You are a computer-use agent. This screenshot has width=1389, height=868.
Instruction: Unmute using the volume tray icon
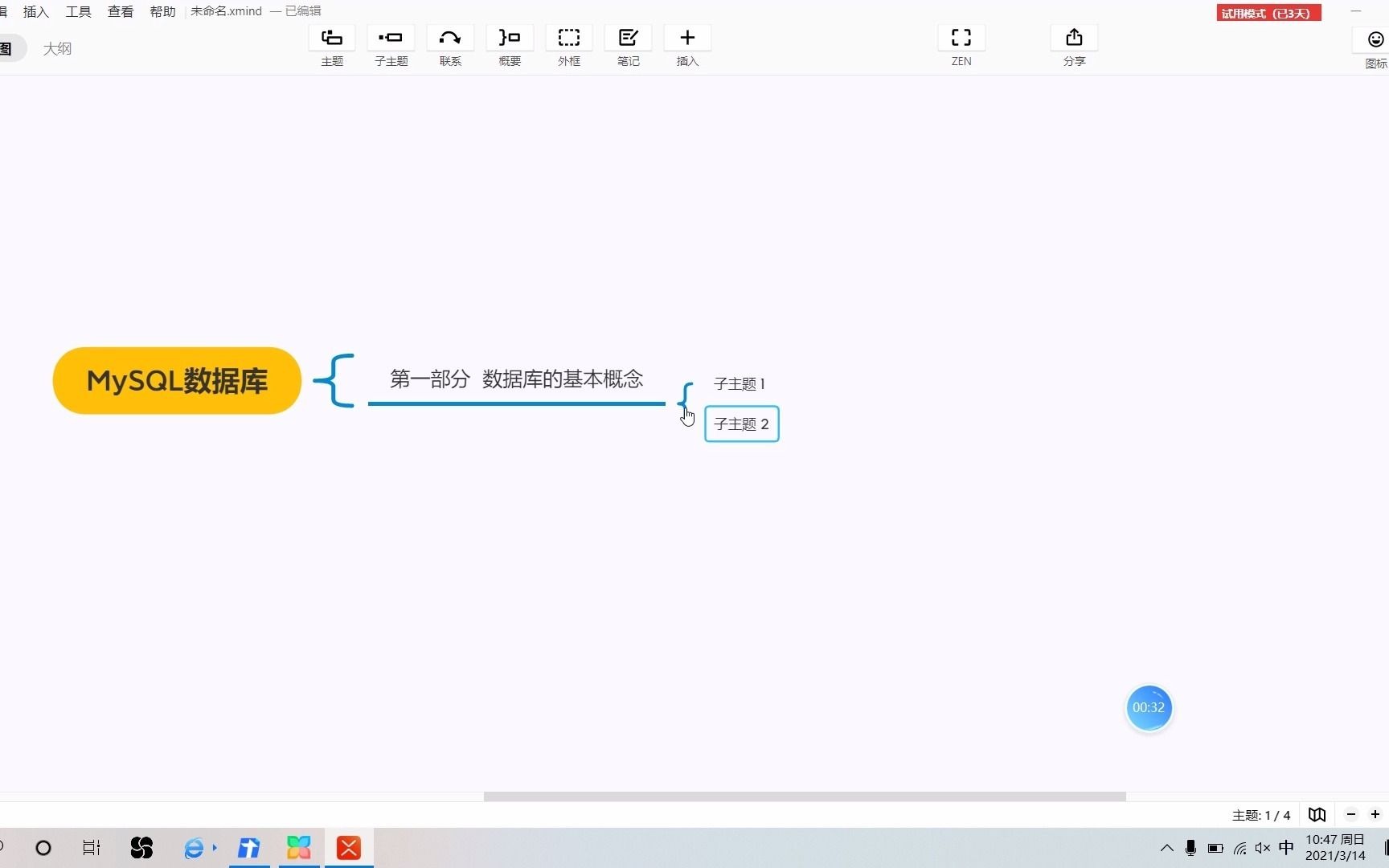pyautogui.click(x=1263, y=848)
